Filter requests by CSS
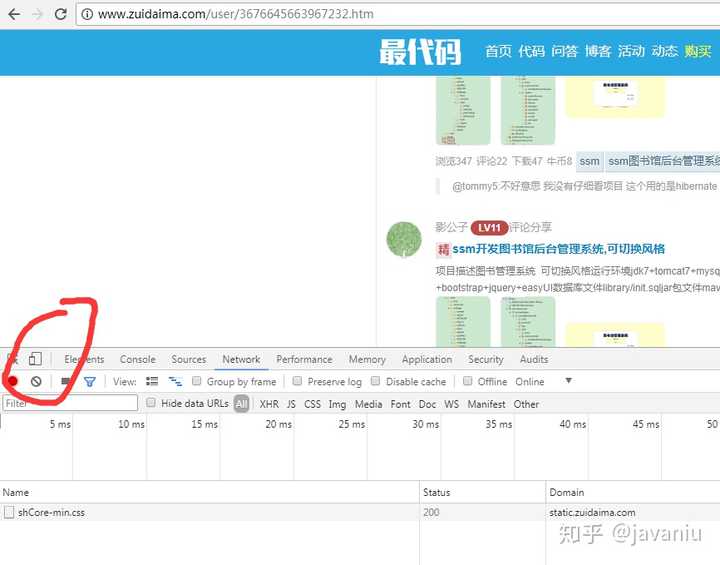This screenshot has height=565, width=720. pyautogui.click(x=312, y=404)
